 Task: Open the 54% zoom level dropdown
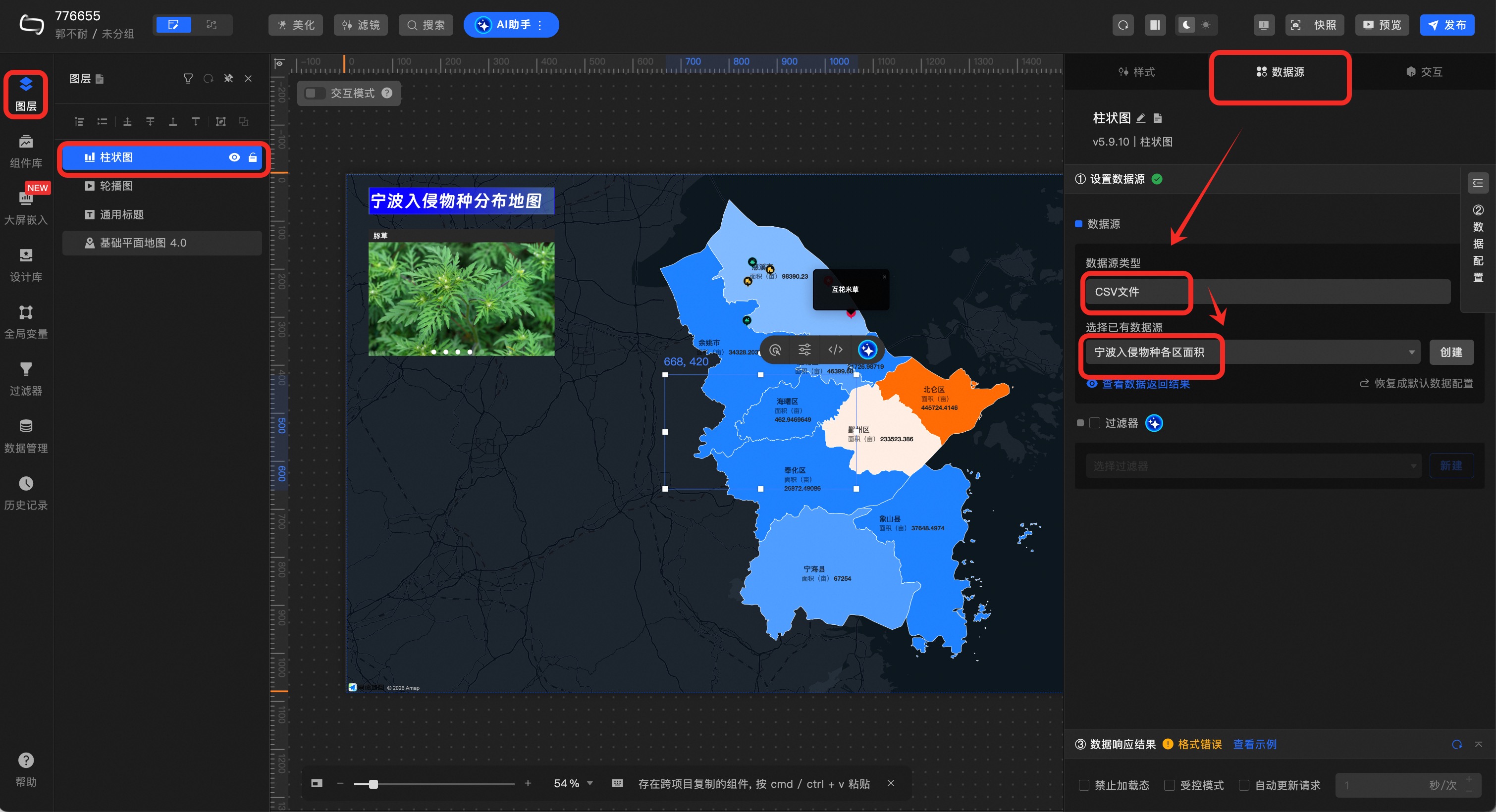coord(590,783)
